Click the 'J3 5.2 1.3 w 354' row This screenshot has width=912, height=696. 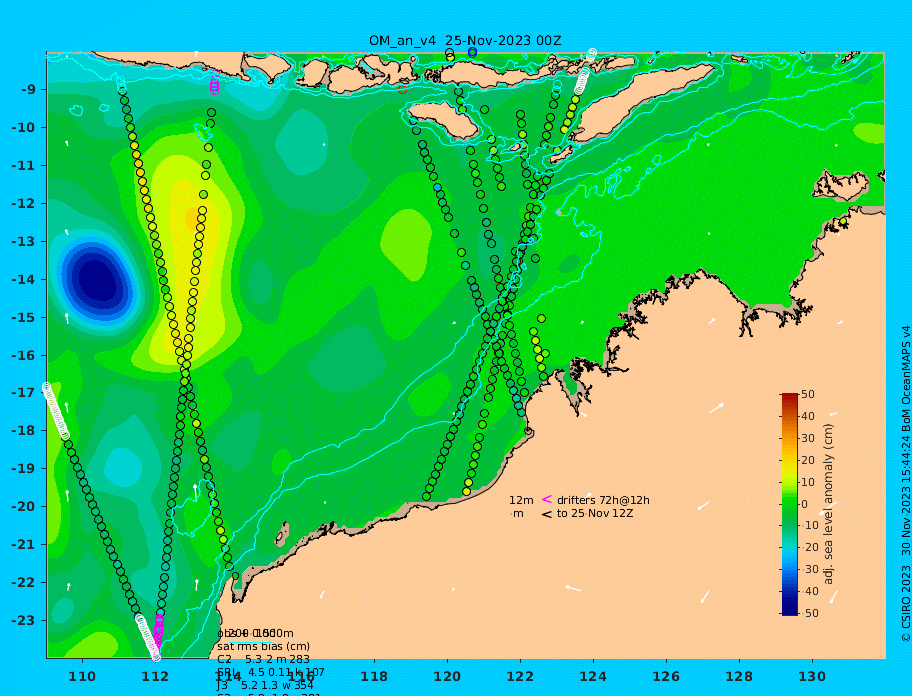click(x=265, y=686)
